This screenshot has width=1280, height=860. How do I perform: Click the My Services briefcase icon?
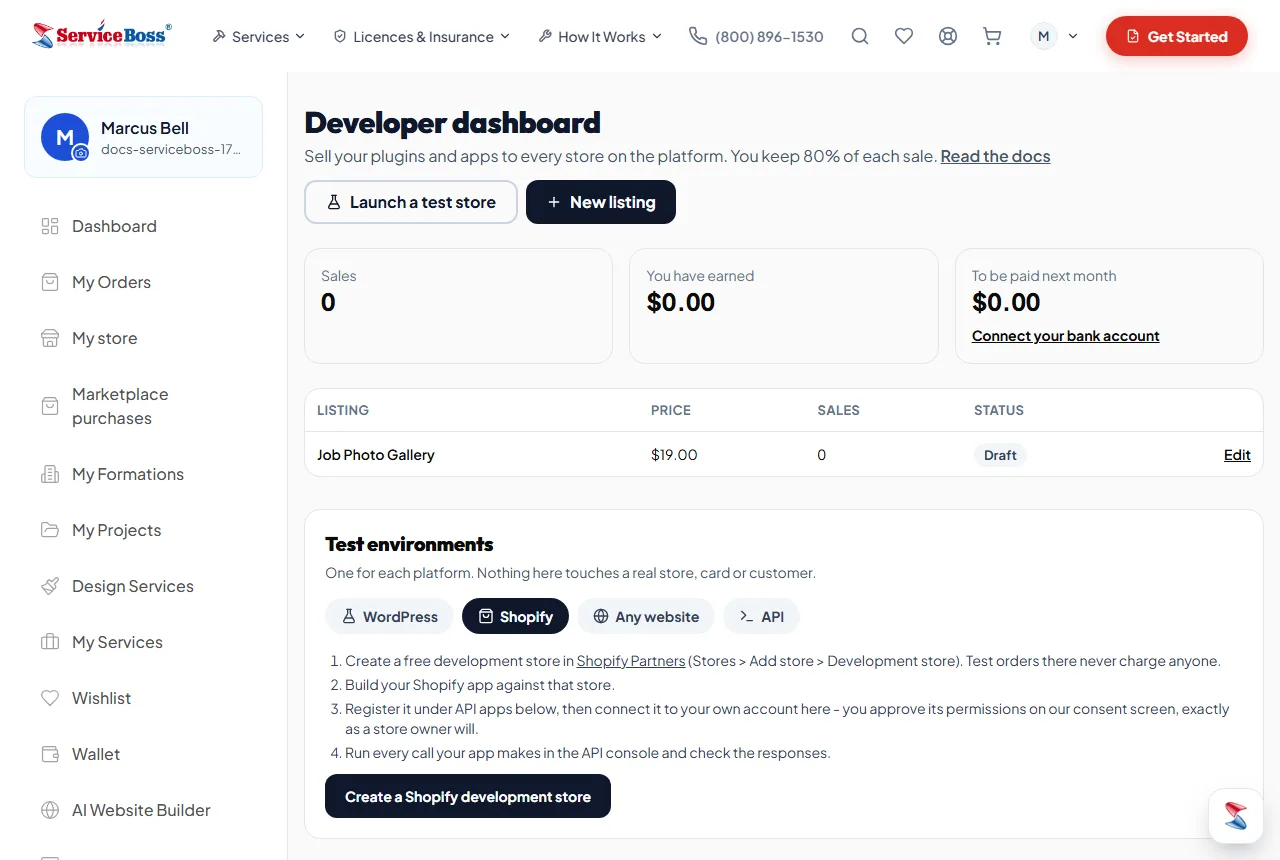50,642
